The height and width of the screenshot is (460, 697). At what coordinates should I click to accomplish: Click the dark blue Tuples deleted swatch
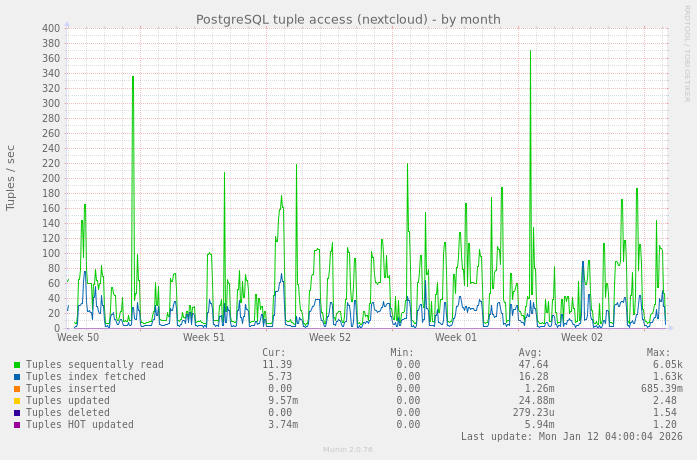17,413
